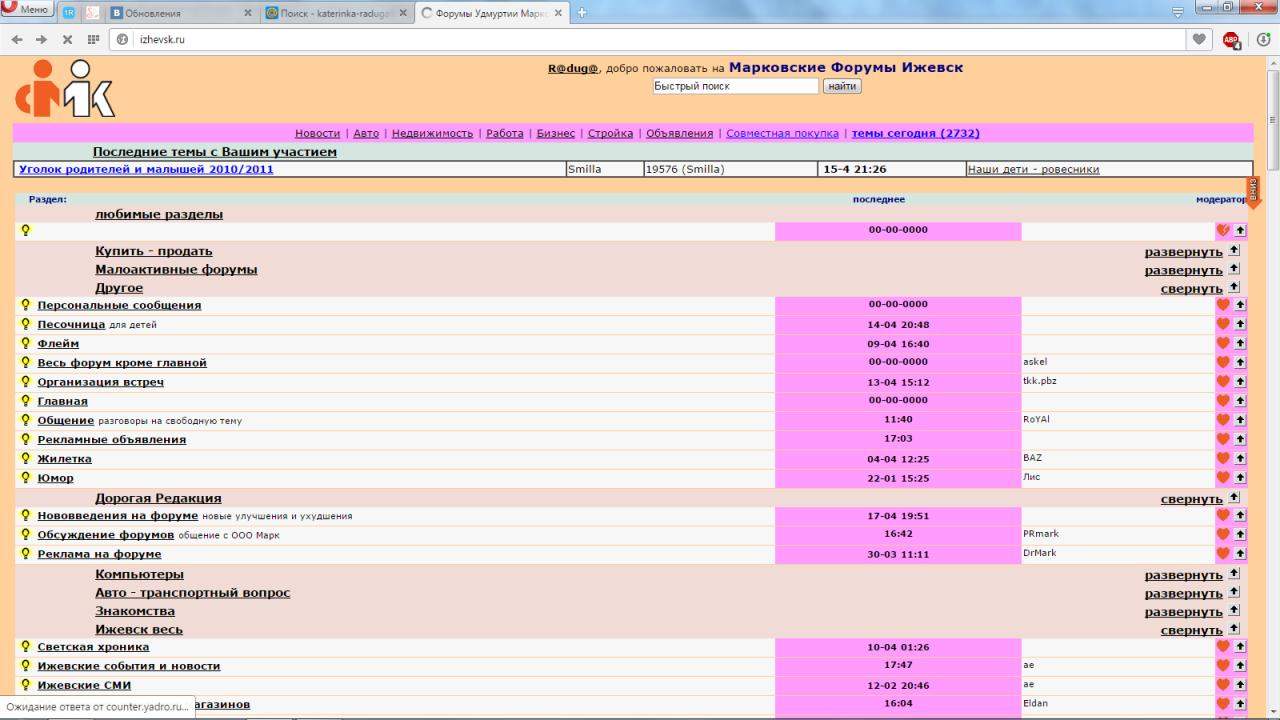Expand the Купить - продать section
Screen dimensions: 1280x720
pos(1183,252)
